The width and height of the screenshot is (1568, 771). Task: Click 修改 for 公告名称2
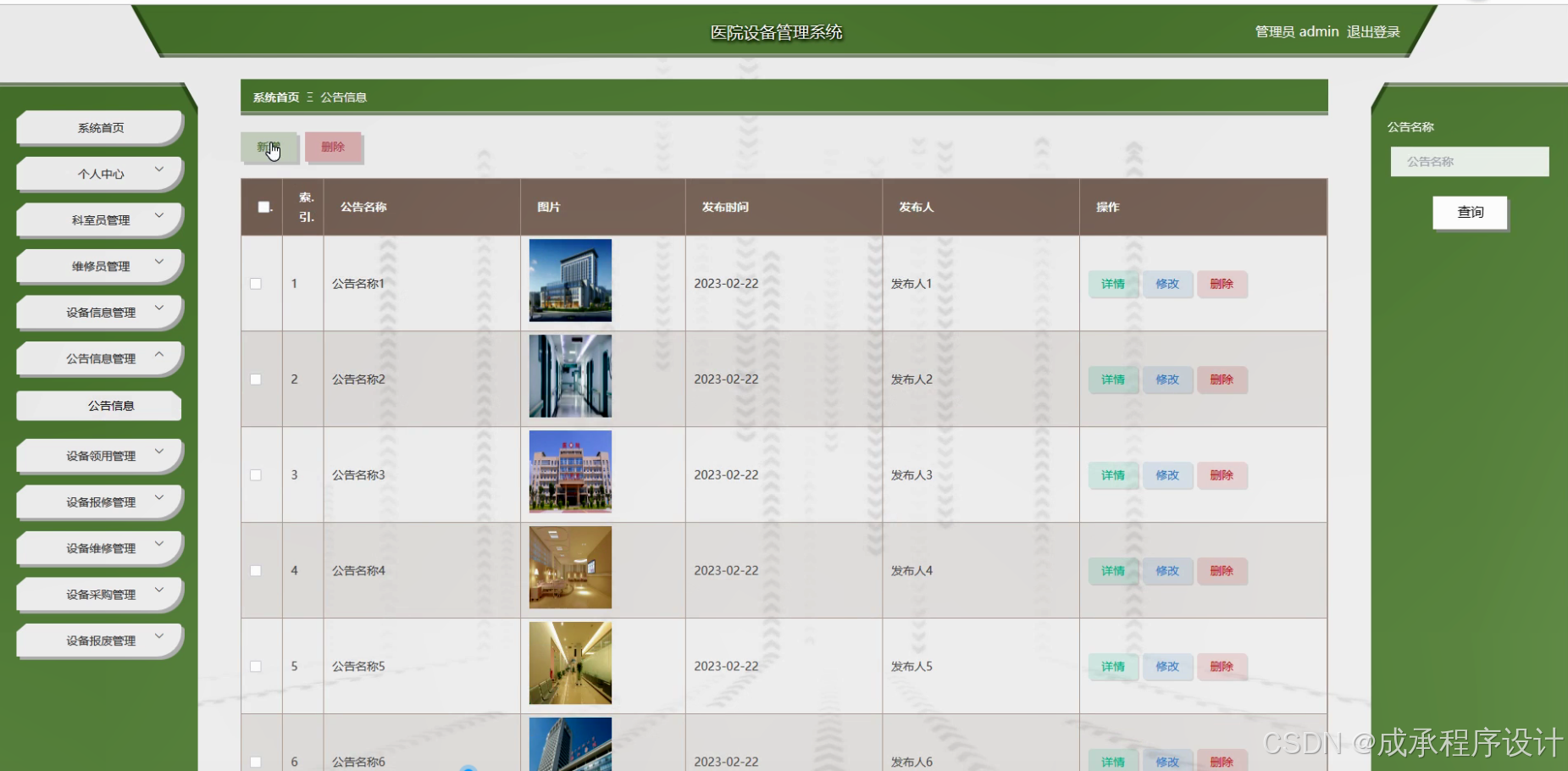coord(1167,380)
